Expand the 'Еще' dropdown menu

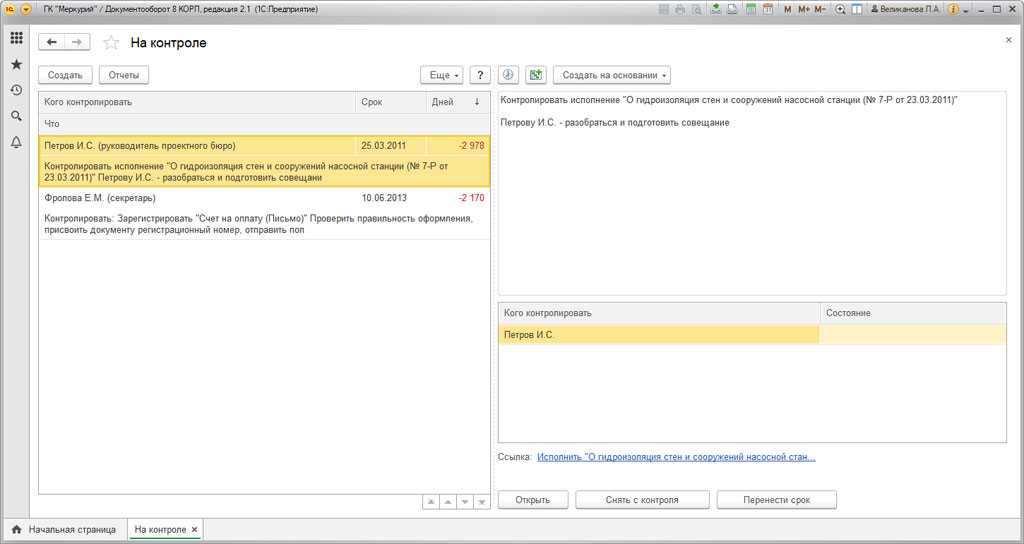[x=442, y=75]
